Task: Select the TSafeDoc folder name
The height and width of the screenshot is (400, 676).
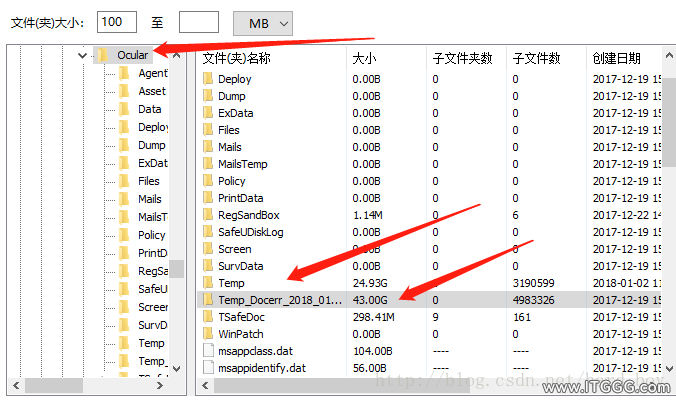Action: [241, 317]
